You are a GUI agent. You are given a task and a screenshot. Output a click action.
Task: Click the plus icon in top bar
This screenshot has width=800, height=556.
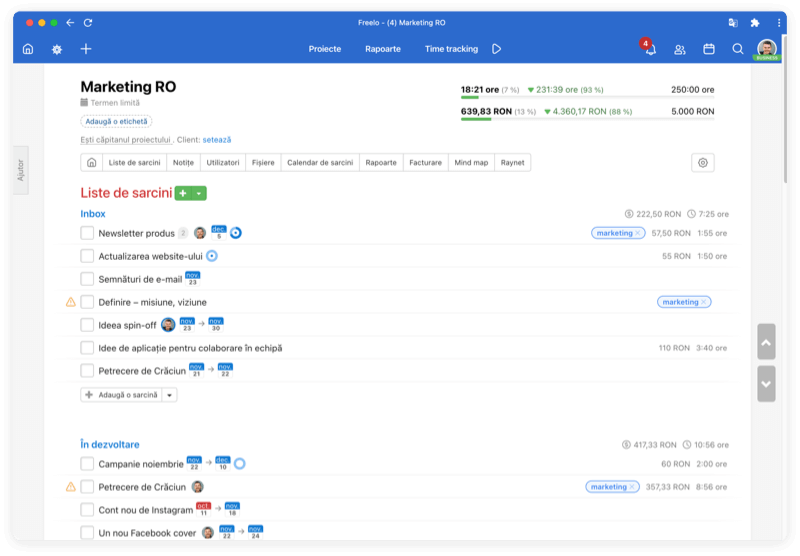click(x=86, y=49)
